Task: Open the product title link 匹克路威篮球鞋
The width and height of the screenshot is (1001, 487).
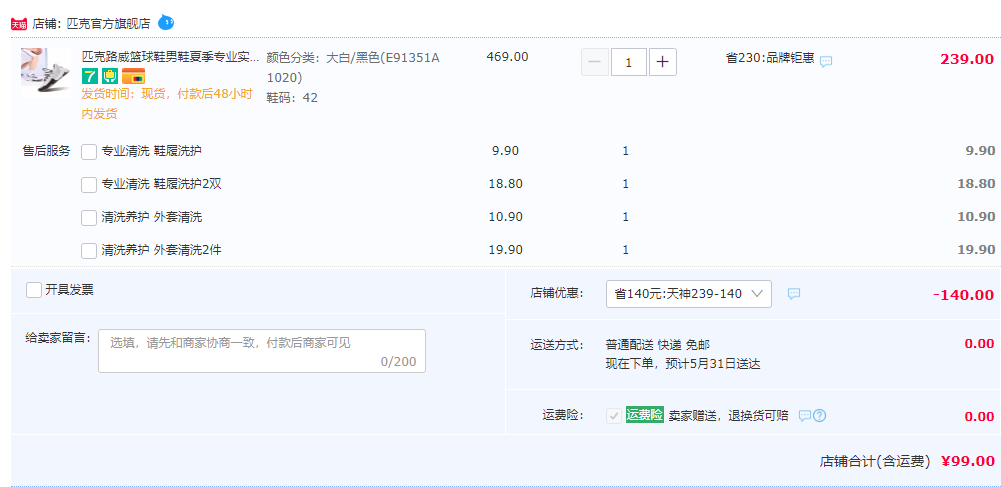Action: pyautogui.click(x=170, y=57)
